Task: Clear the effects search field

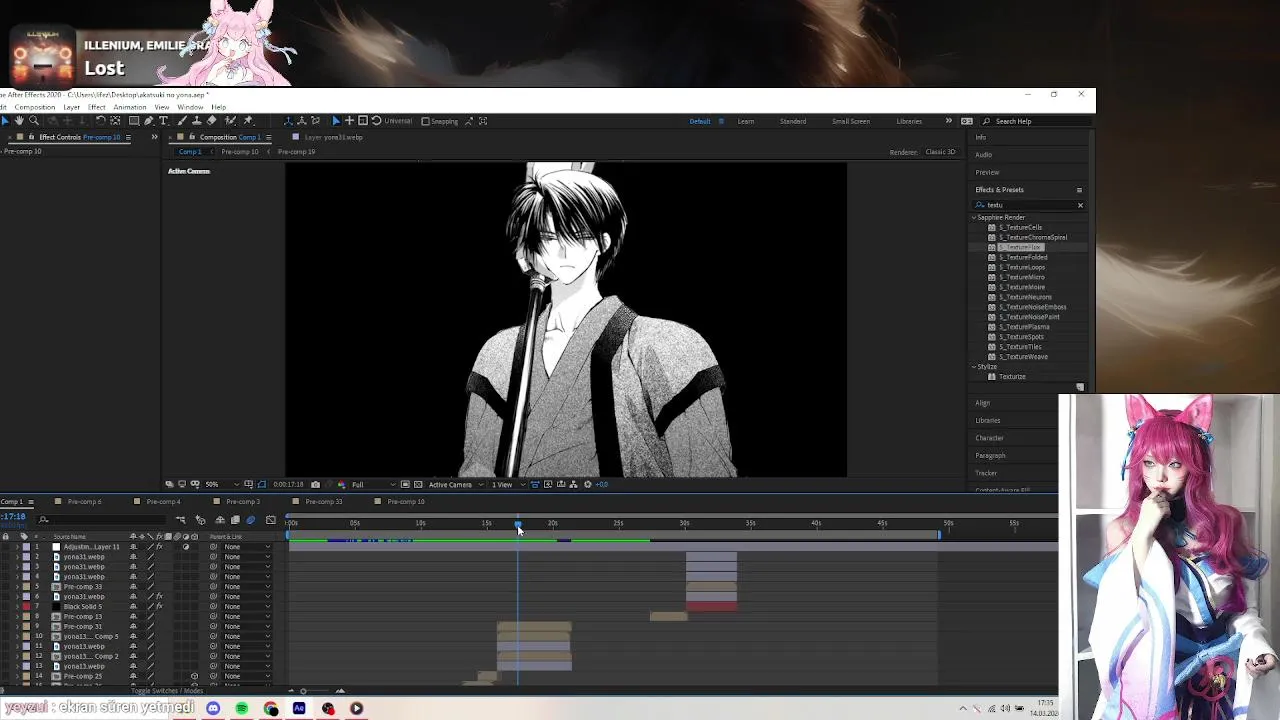Action: (1080, 205)
